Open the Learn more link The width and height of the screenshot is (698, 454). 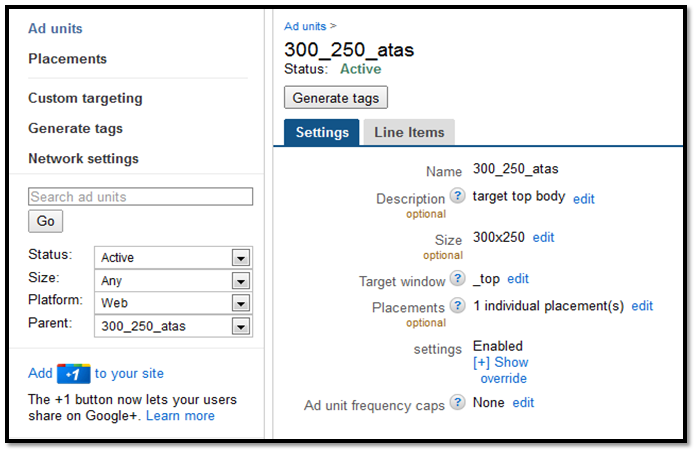pyautogui.click(x=180, y=416)
